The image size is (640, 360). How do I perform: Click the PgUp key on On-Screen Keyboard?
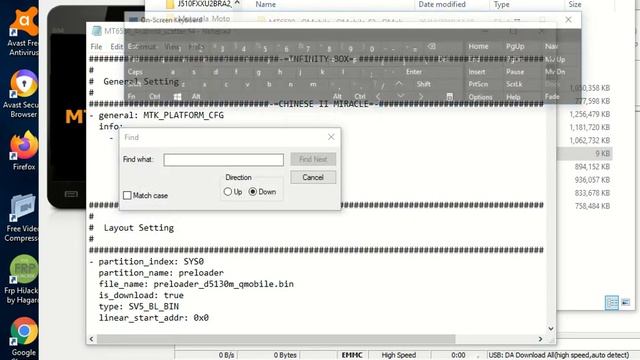click(515, 47)
